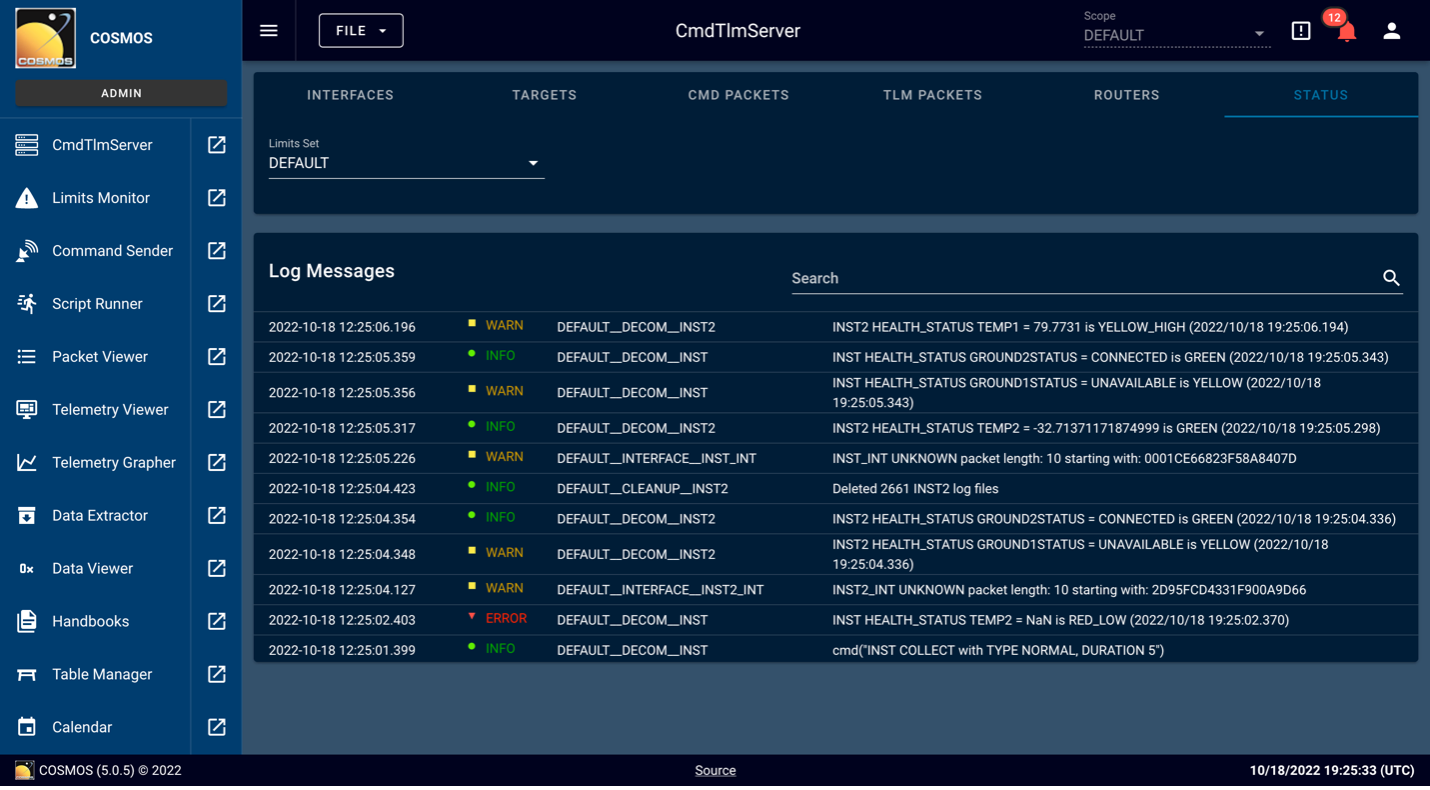Open the FILE dropdown menu
This screenshot has height=790, width=1430.
(360, 31)
